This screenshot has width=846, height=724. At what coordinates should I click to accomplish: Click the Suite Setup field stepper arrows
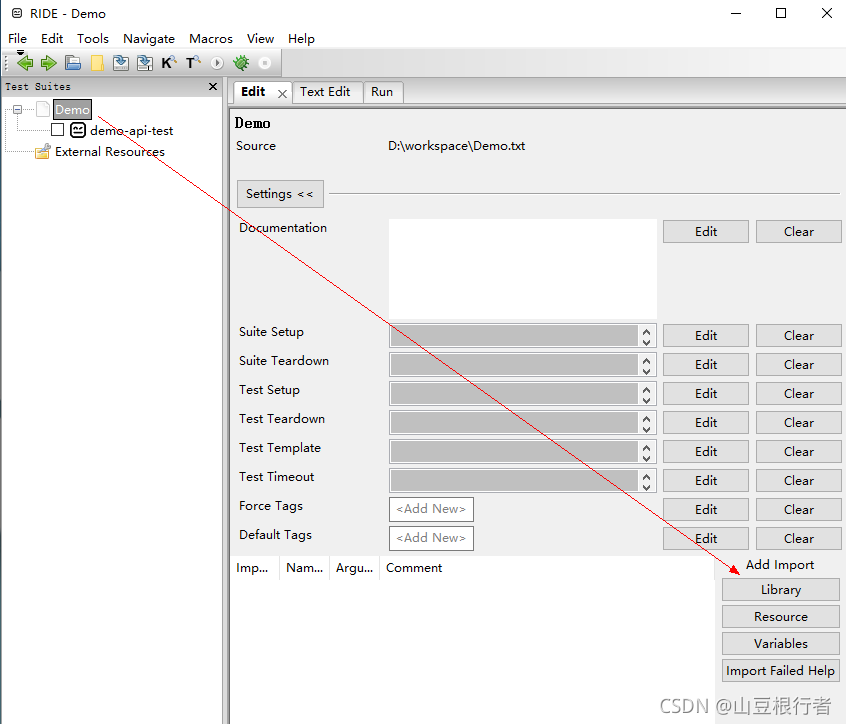pos(646,336)
